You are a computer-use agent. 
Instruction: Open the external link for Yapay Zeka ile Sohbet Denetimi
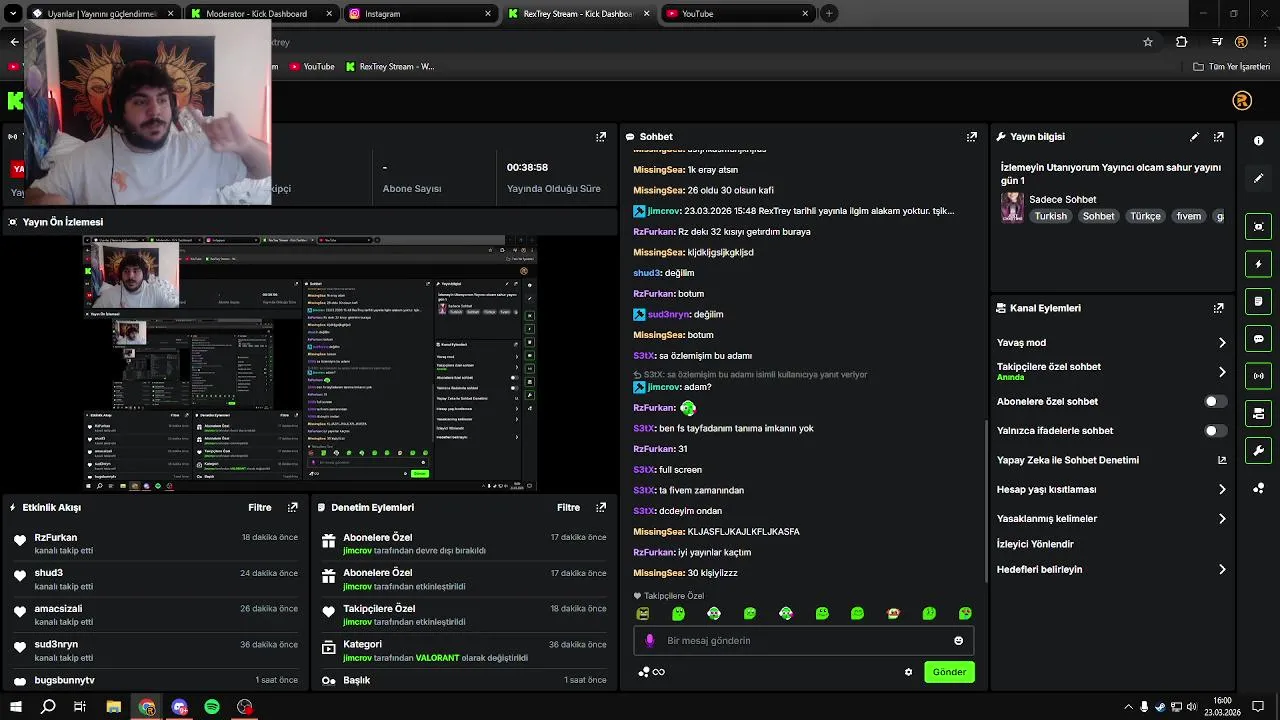click(1222, 460)
